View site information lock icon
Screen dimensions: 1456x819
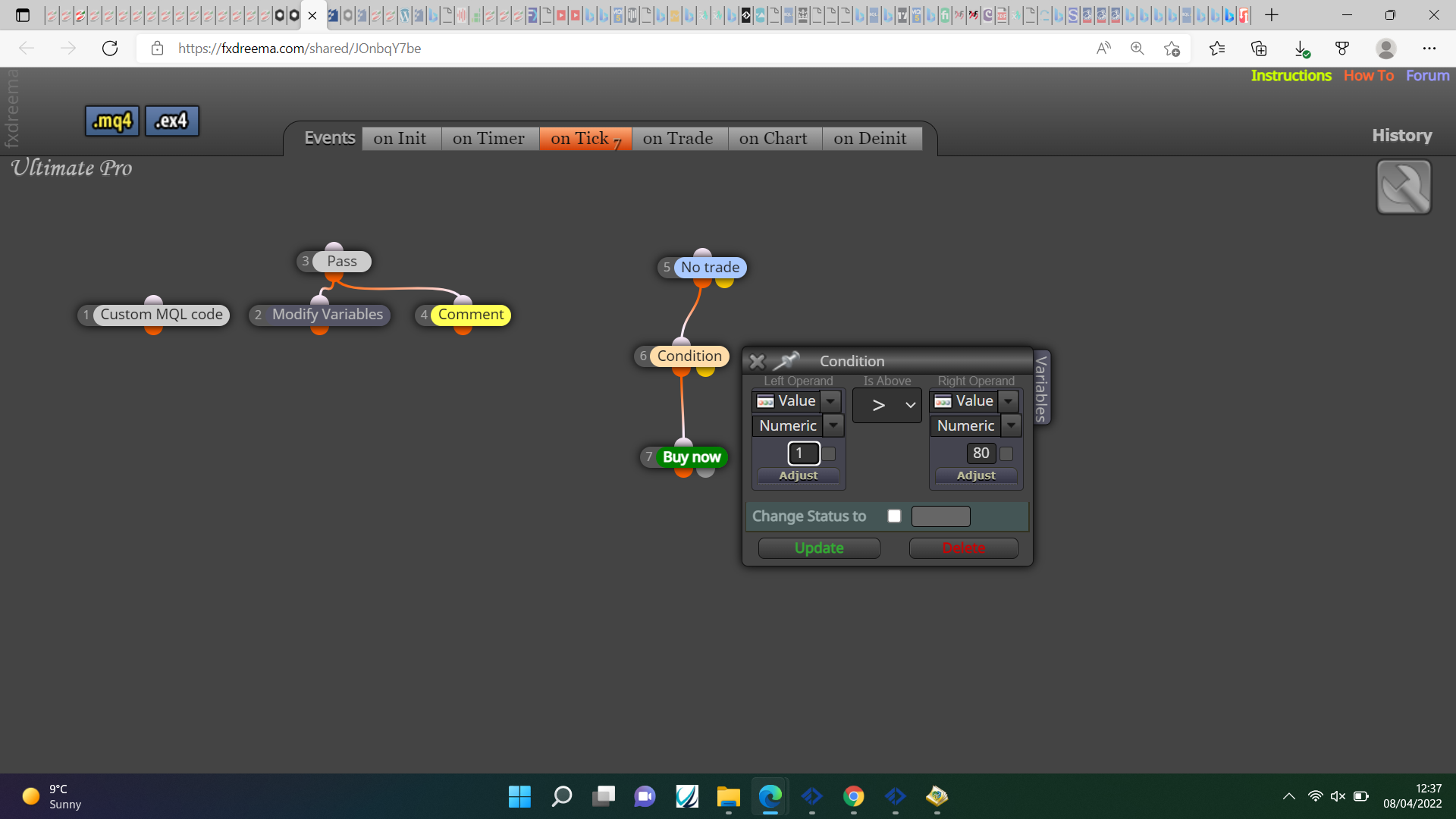(x=157, y=49)
